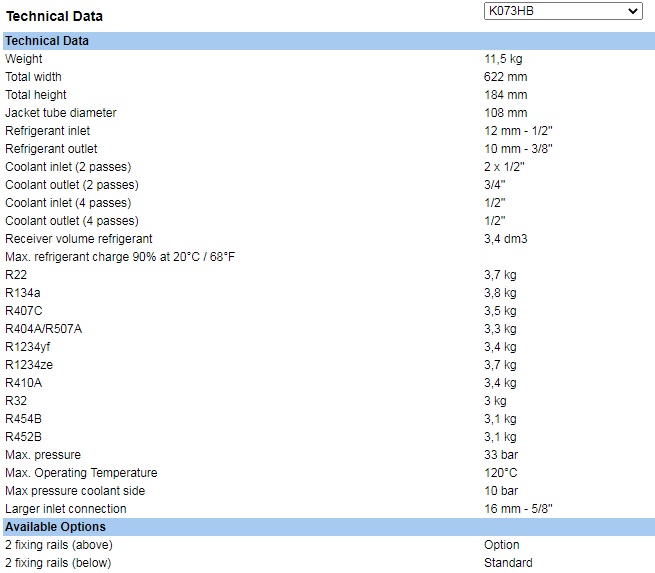Click the R404A/R507A row label
The width and height of the screenshot is (655, 573).
pos(44,329)
